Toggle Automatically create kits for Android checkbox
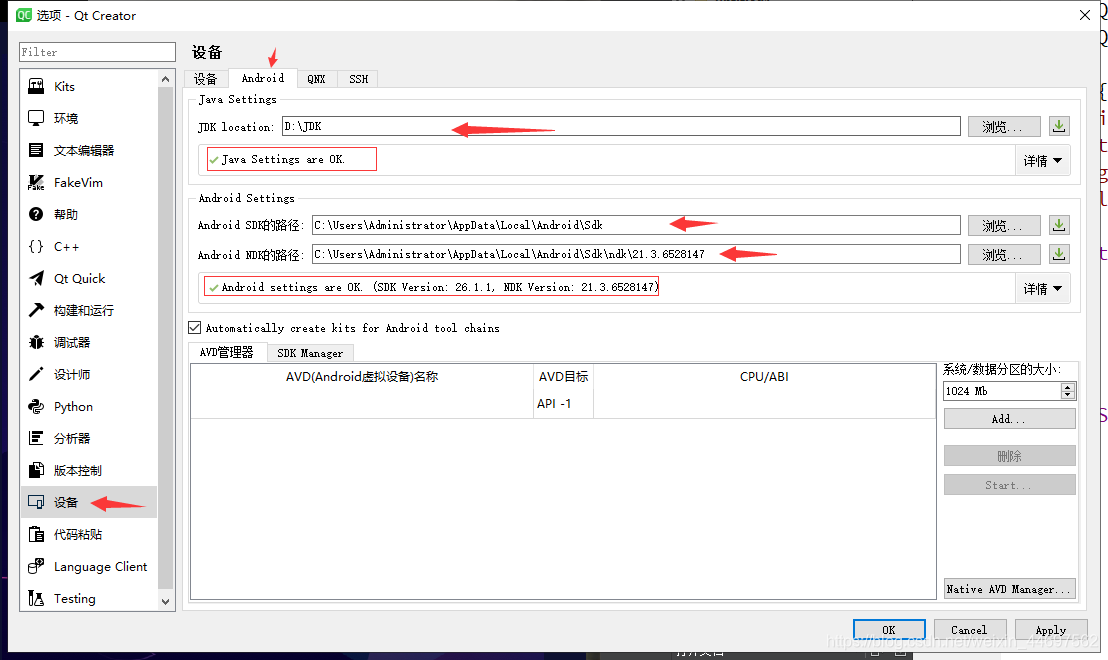This screenshot has height=660, width=1108. pyautogui.click(x=194, y=327)
